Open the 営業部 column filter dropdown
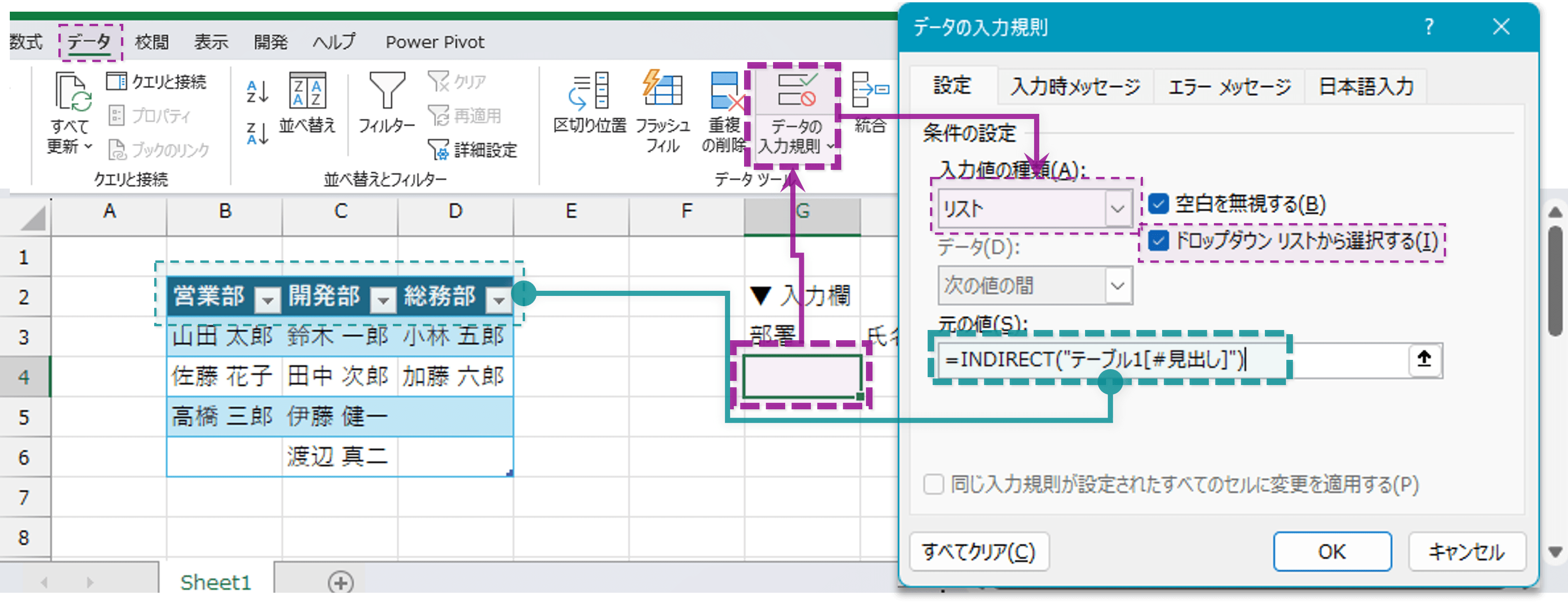Viewport: 1568px width, 603px height. pos(267,299)
